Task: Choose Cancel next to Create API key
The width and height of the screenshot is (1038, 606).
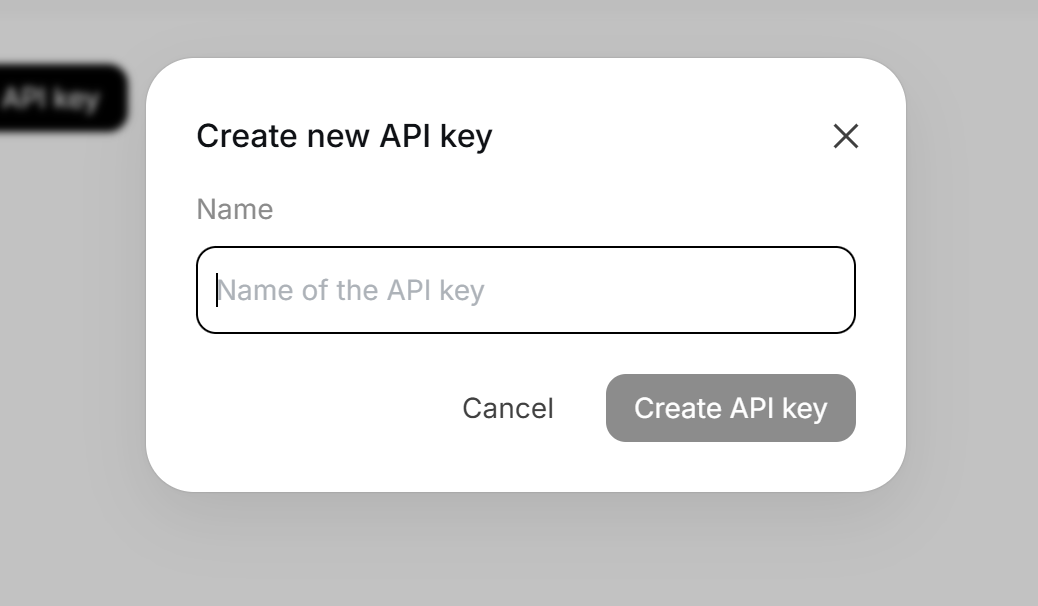Action: coord(507,408)
